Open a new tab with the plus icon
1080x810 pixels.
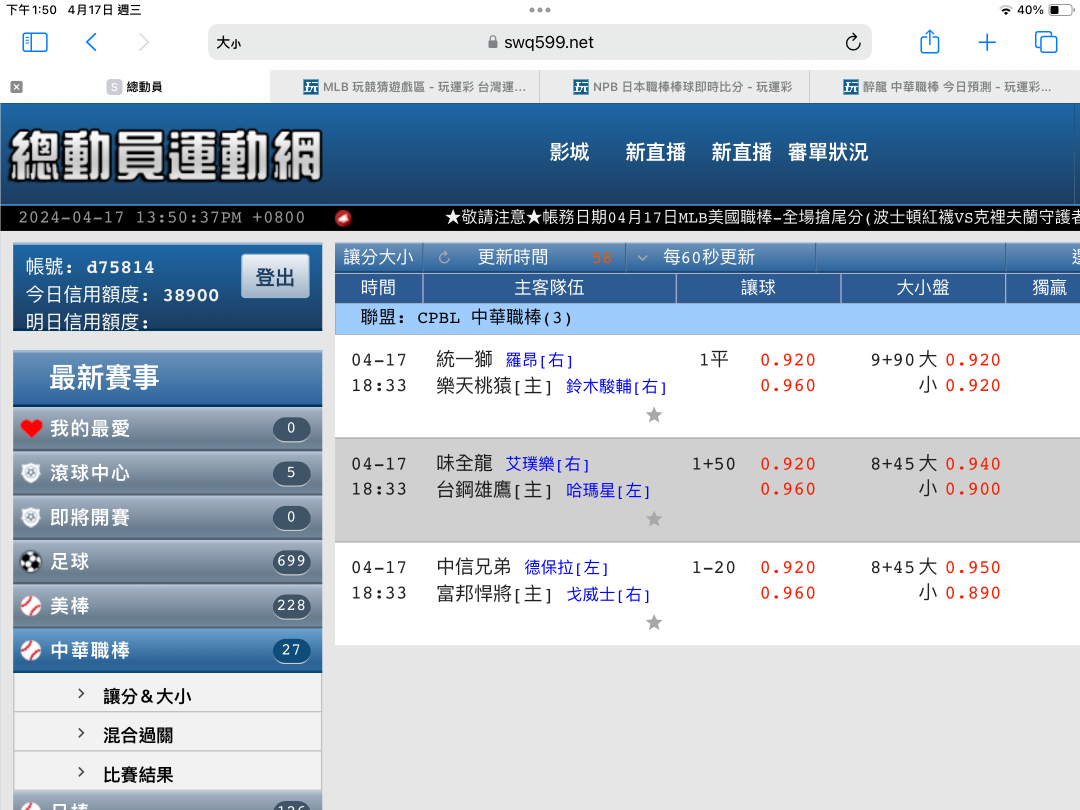(x=987, y=43)
